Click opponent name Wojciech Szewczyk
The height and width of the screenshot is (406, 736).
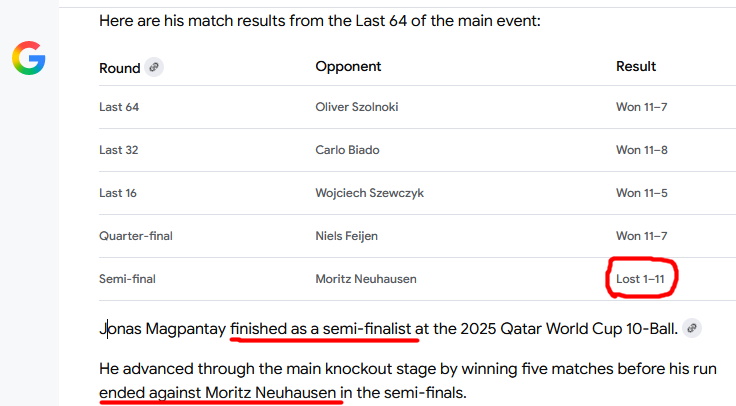[x=367, y=193]
